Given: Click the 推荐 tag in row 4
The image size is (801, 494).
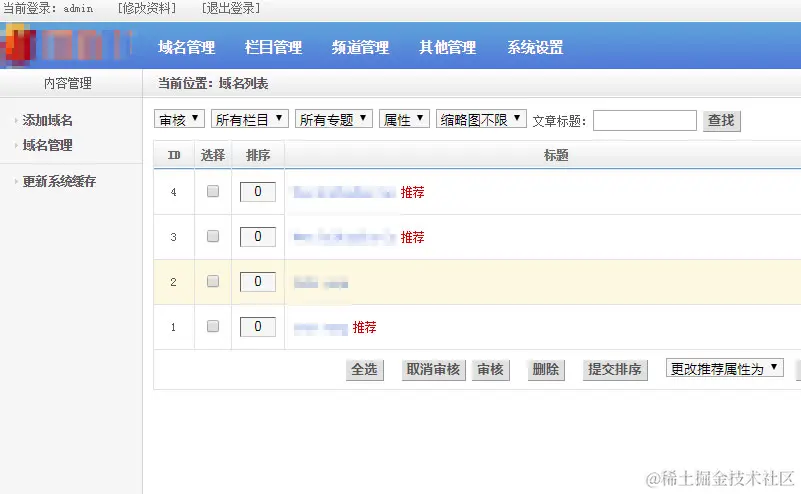Looking at the screenshot, I should pos(412,192).
